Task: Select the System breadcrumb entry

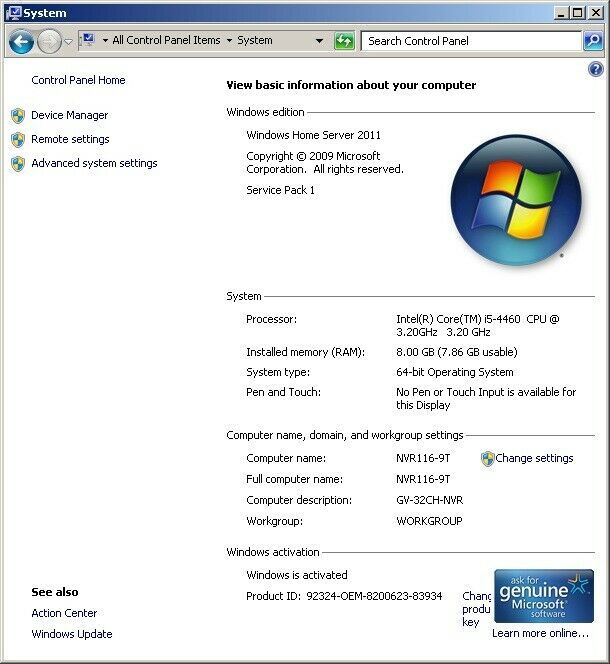Action: click(x=255, y=40)
